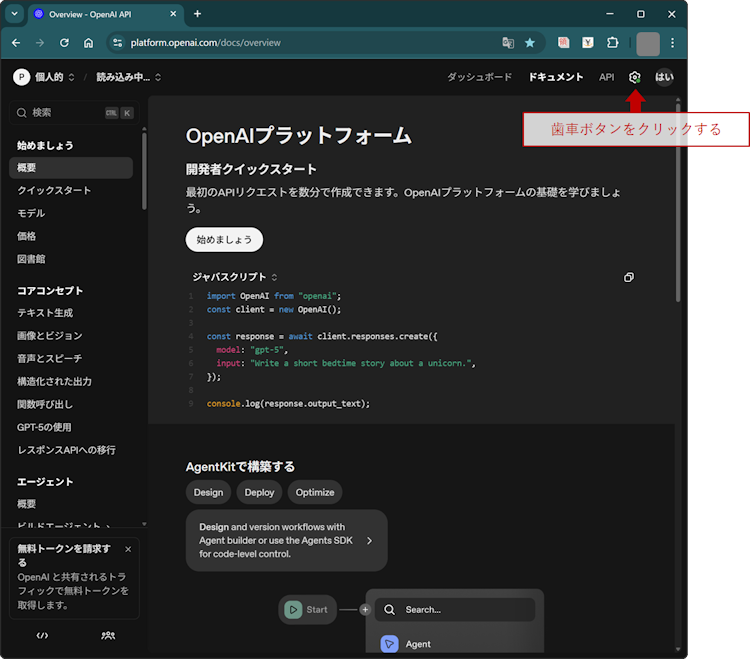Click the translate page icon in address bar
This screenshot has height=659, width=750.
coord(508,43)
